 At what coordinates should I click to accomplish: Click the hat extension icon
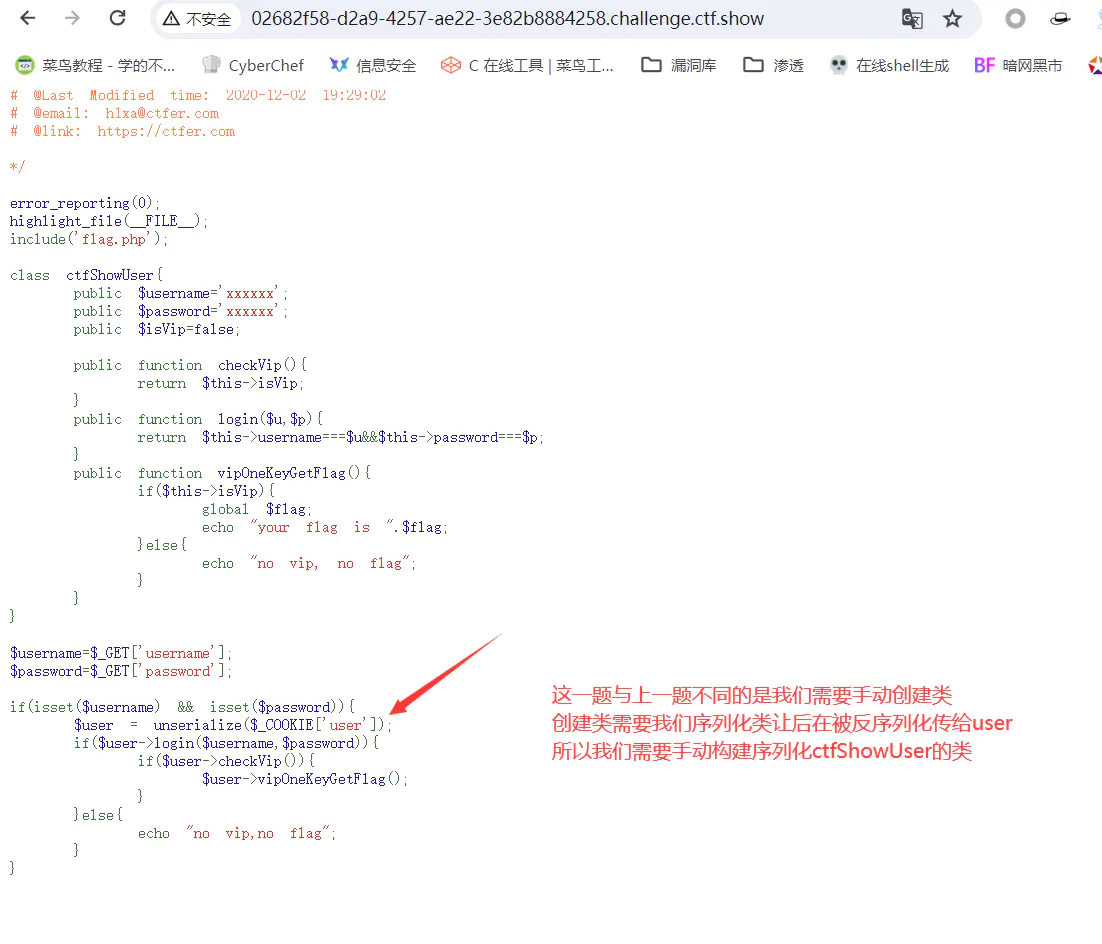[1060, 19]
